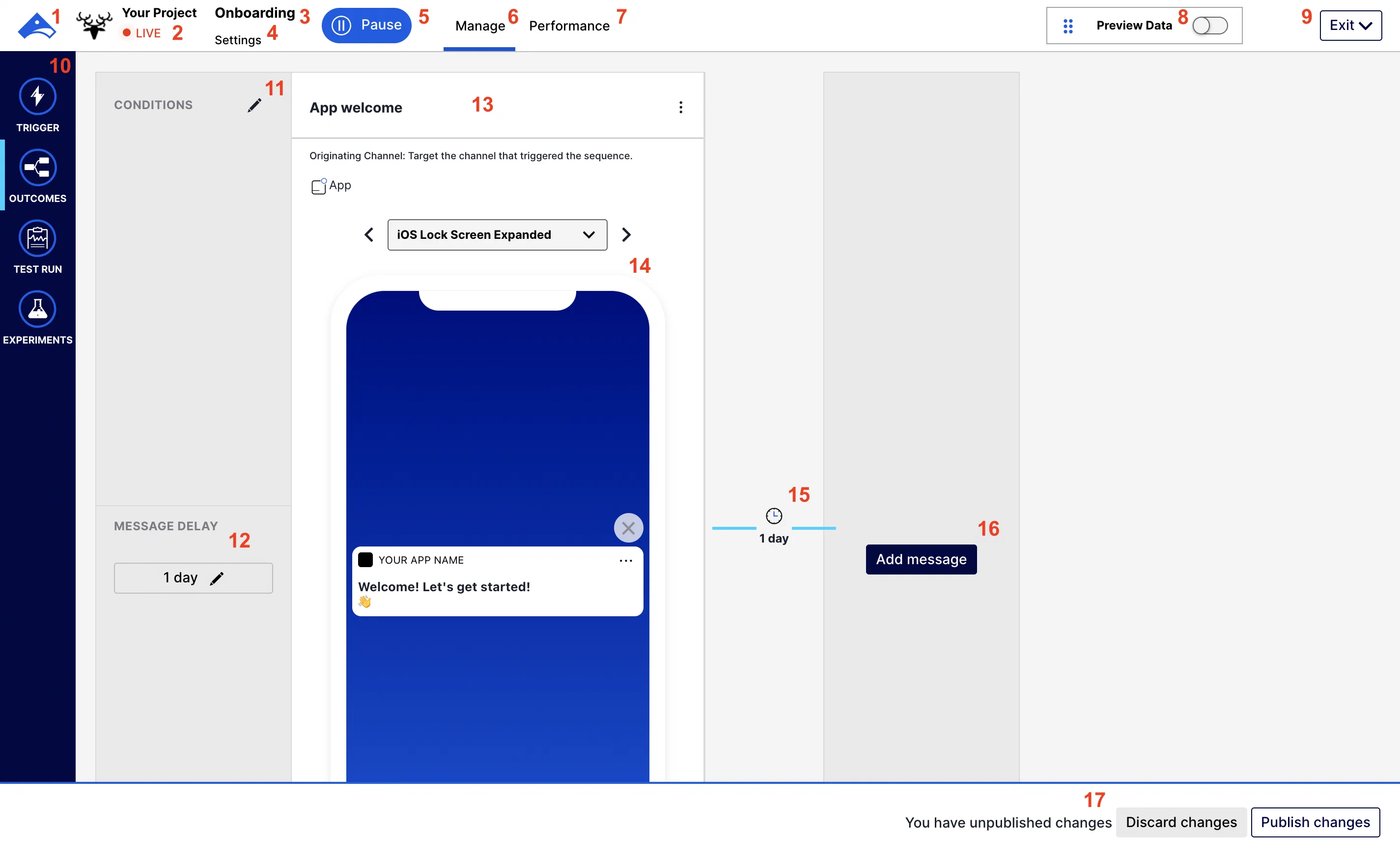1400x861 pixels.
Task: Open the iOS Lock Screen Expanded dropdown
Action: click(497, 234)
